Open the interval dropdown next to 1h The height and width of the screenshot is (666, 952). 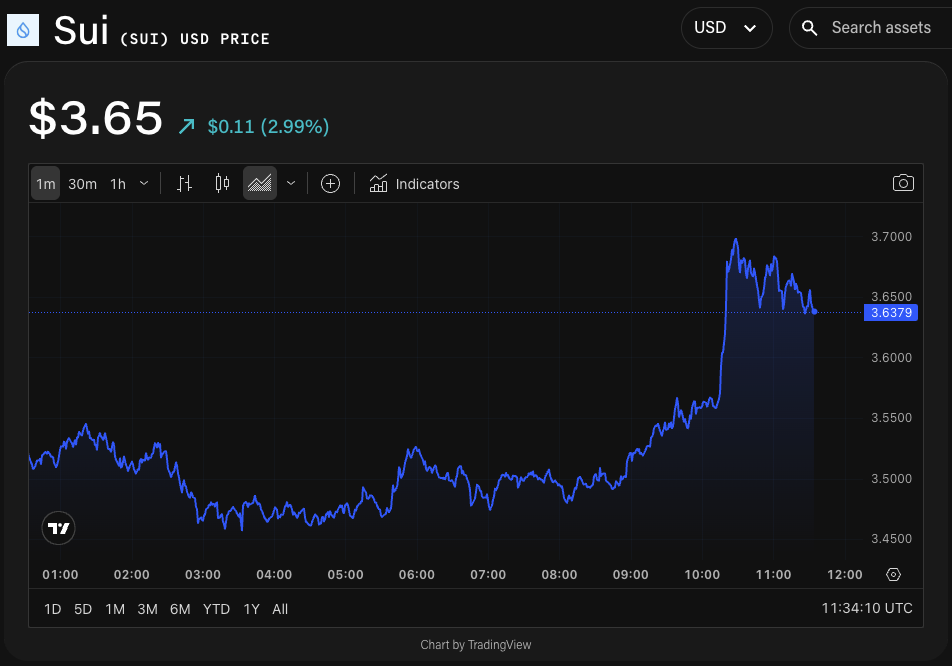(x=143, y=183)
